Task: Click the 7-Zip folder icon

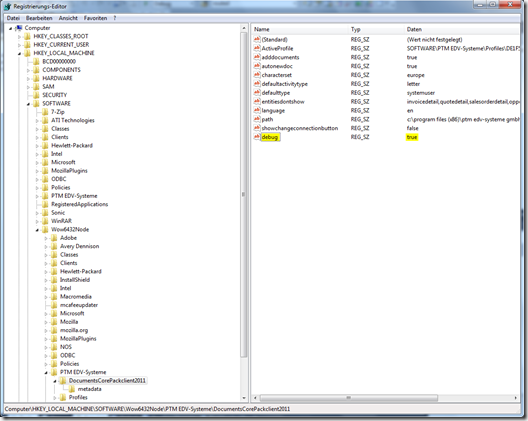Action: pos(45,112)
